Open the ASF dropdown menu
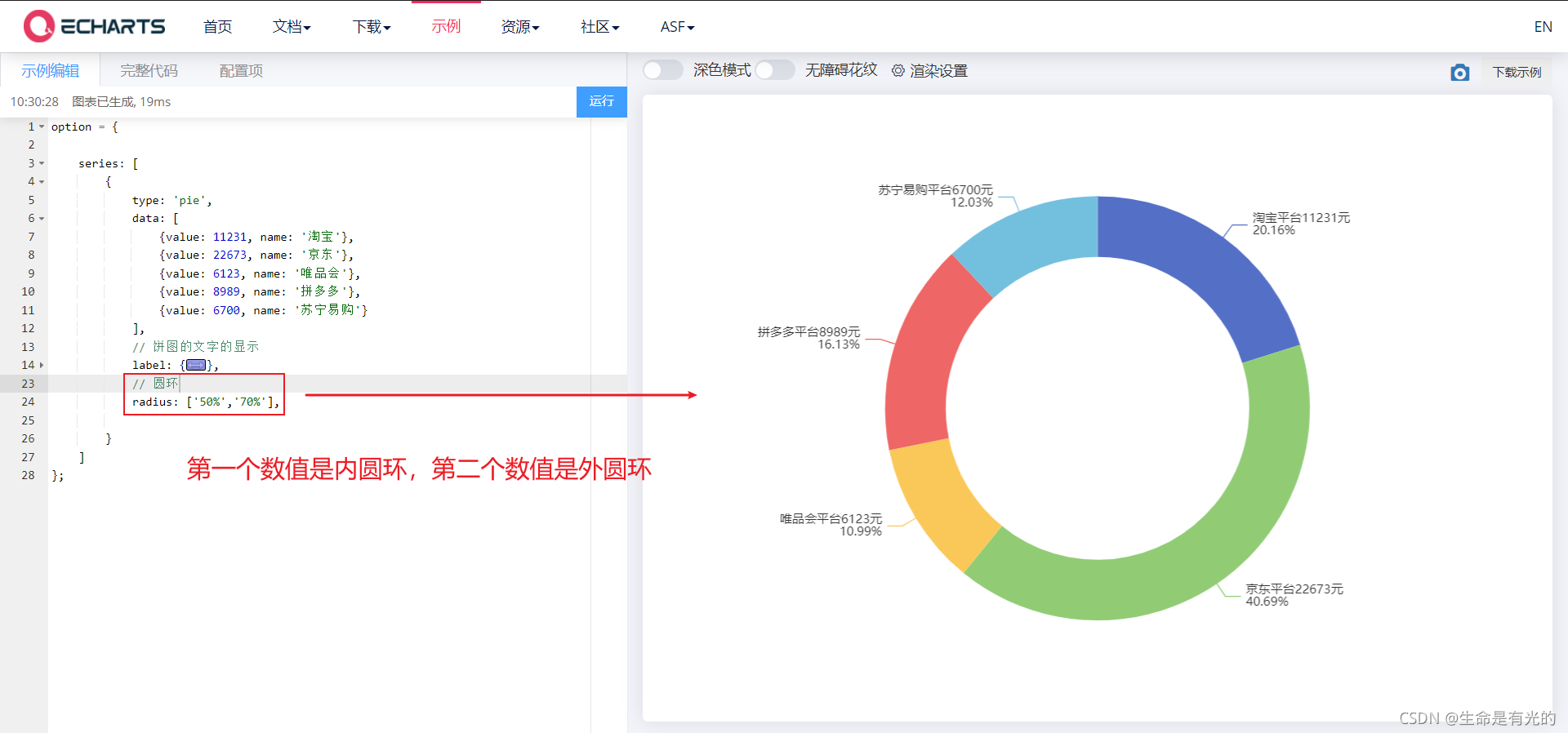The image size is (1568, 733). coord(677,27)
